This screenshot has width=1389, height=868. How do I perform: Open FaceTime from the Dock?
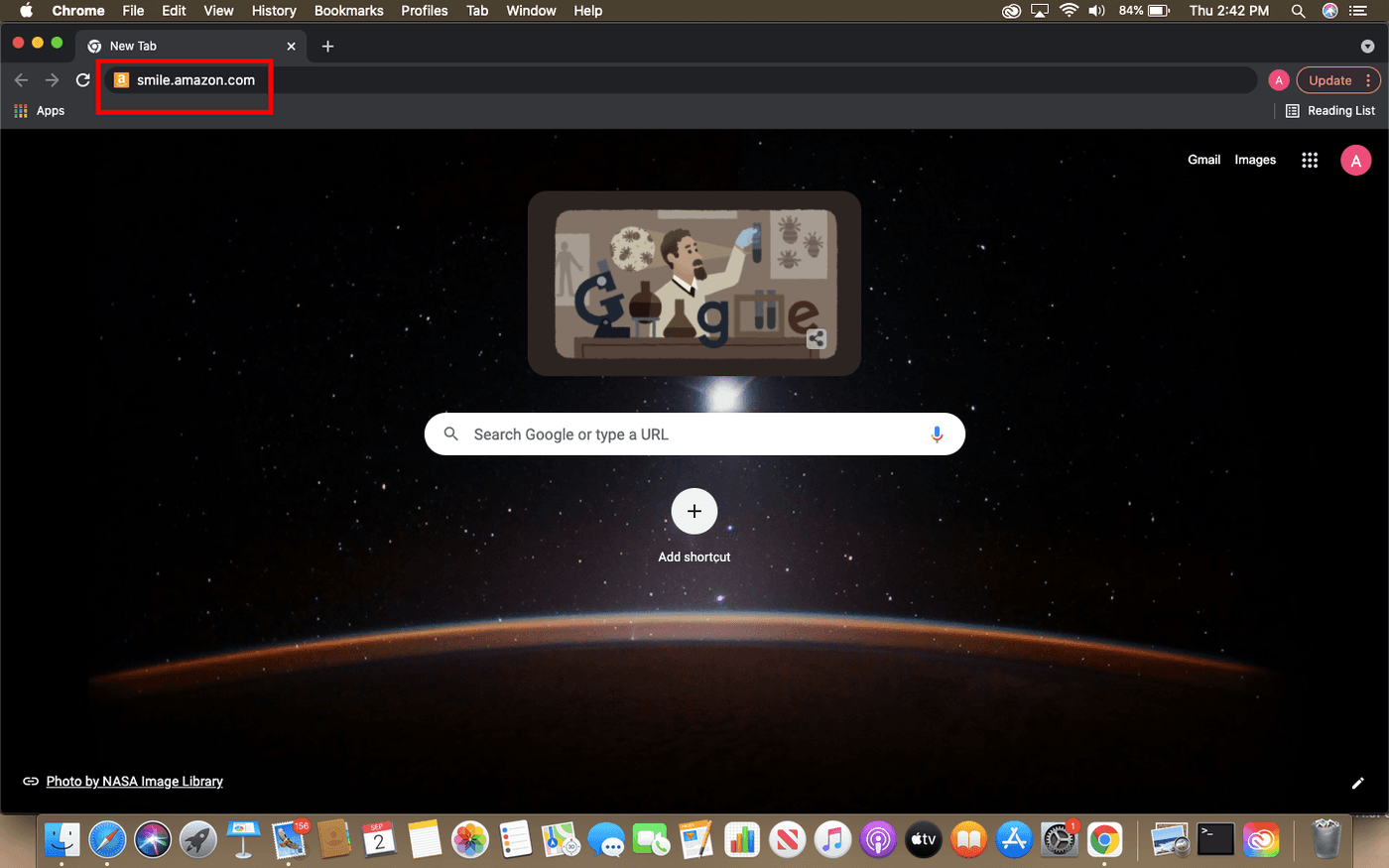651,840
